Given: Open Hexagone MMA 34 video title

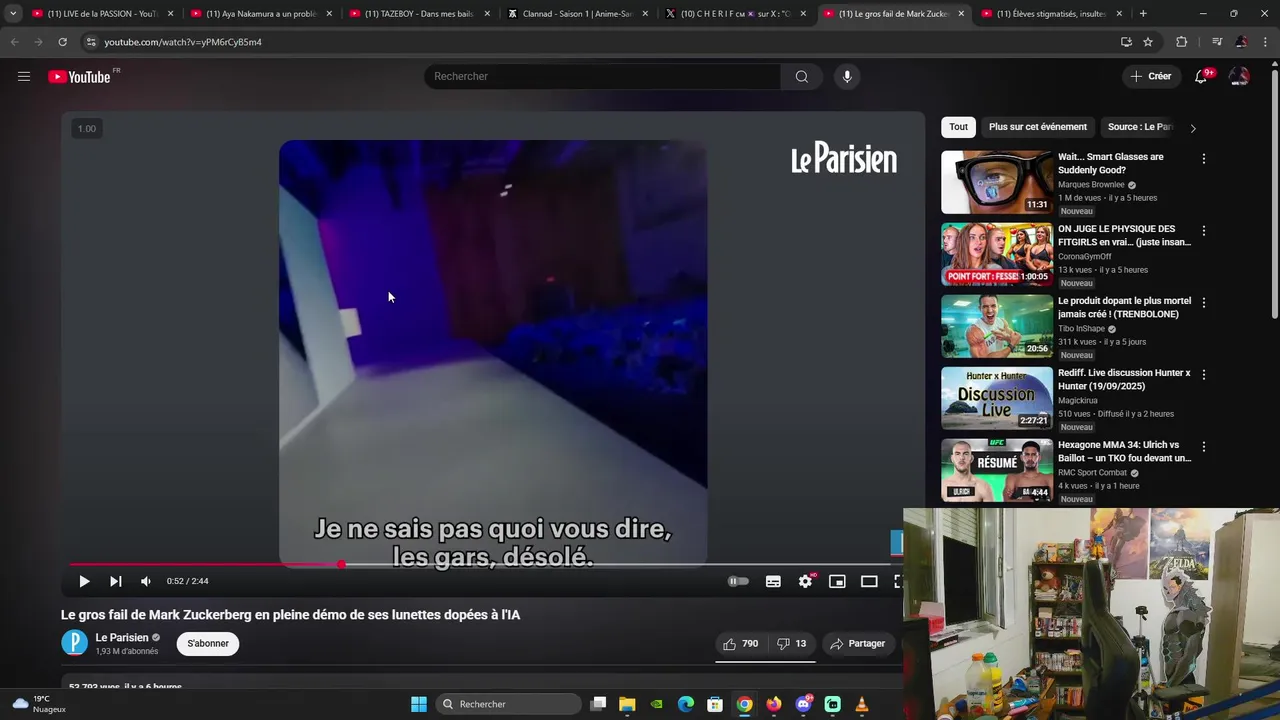Looking at the screenshot, I should 1125,451.
